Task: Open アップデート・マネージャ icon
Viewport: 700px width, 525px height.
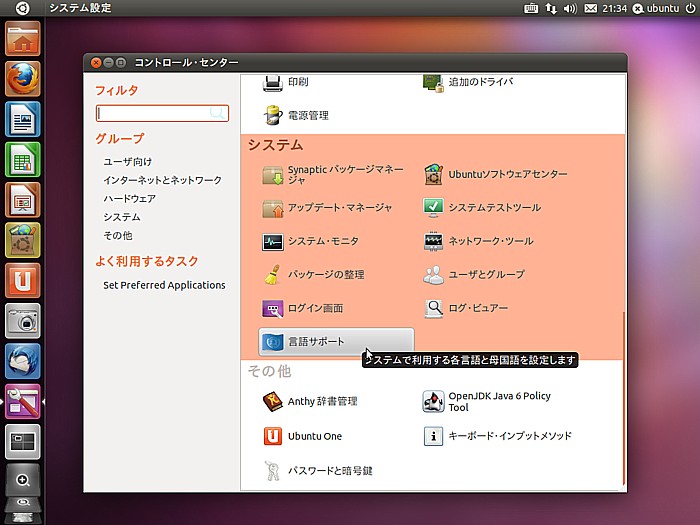Action: [x=272, y=208]
